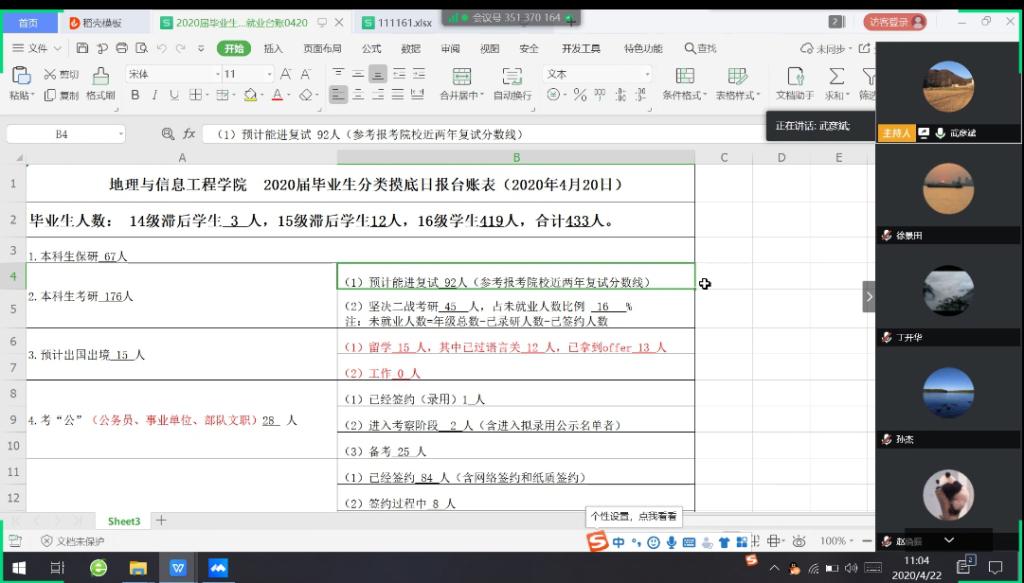Image resolution: width=1024 pixels, height=583 pixels.
Task: Click the Print icon in quick access toolbar
Action: pyautogui.click(x=122, y=48)
